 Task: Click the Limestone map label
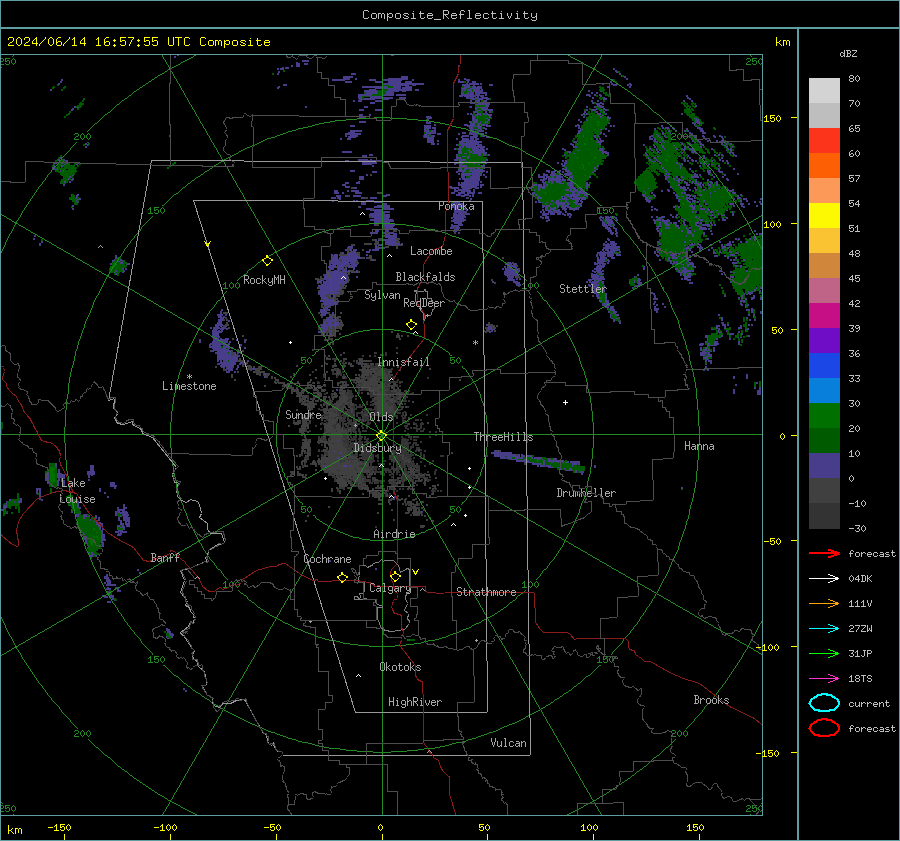(189, 386)
